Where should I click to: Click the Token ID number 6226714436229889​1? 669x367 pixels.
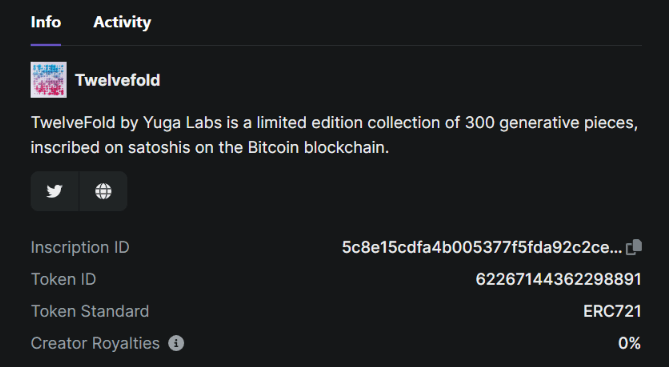click(558, 280)
